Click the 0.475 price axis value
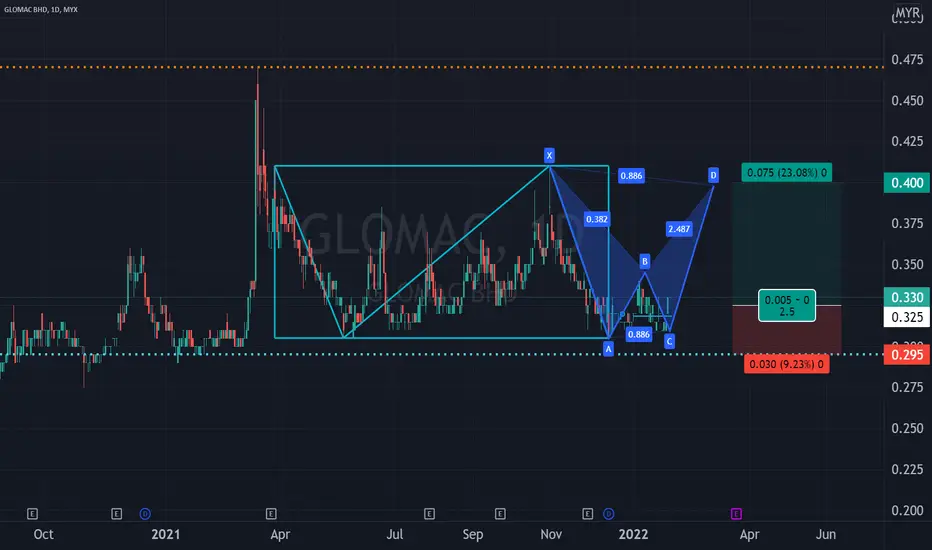The height and width of the screenshot is (550, 932). pyautogui.click(x=907, y=59)
